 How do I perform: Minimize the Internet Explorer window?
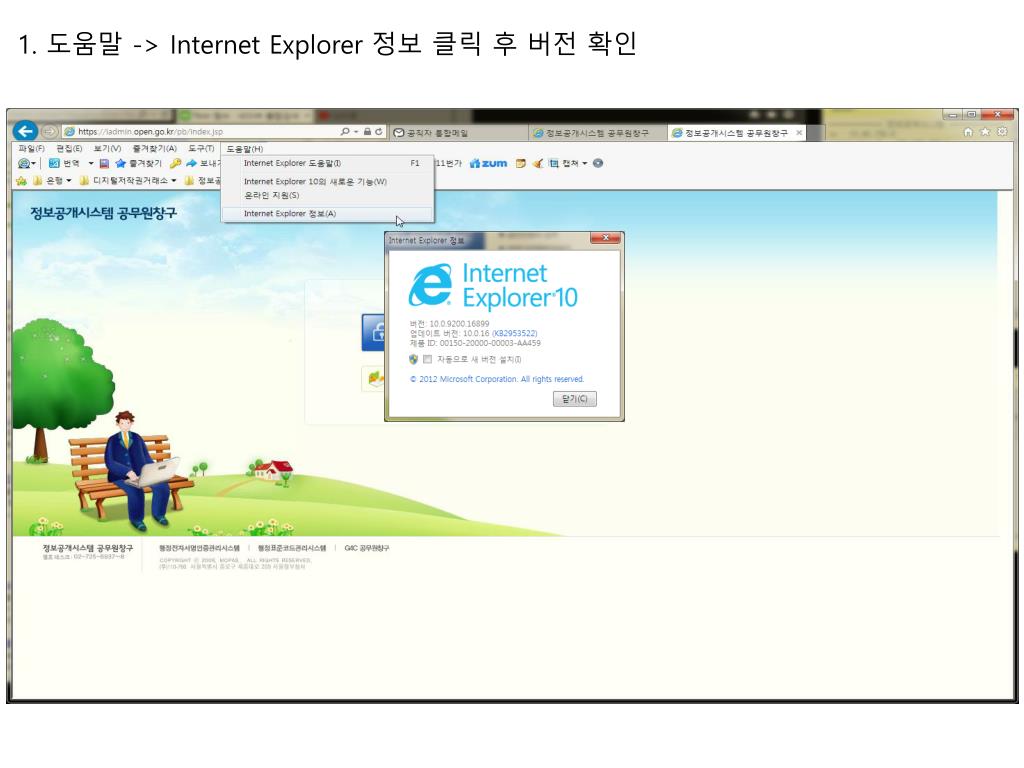pyautogui.click(x=953, y=115)
